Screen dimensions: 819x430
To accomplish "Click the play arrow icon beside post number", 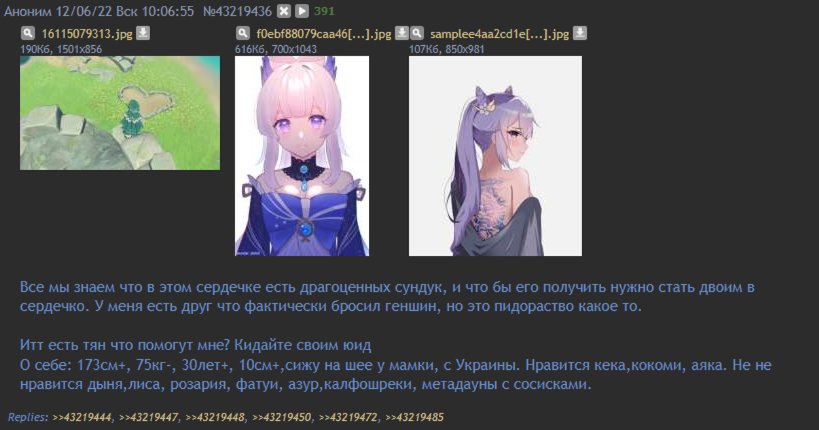I will point(302,11).
